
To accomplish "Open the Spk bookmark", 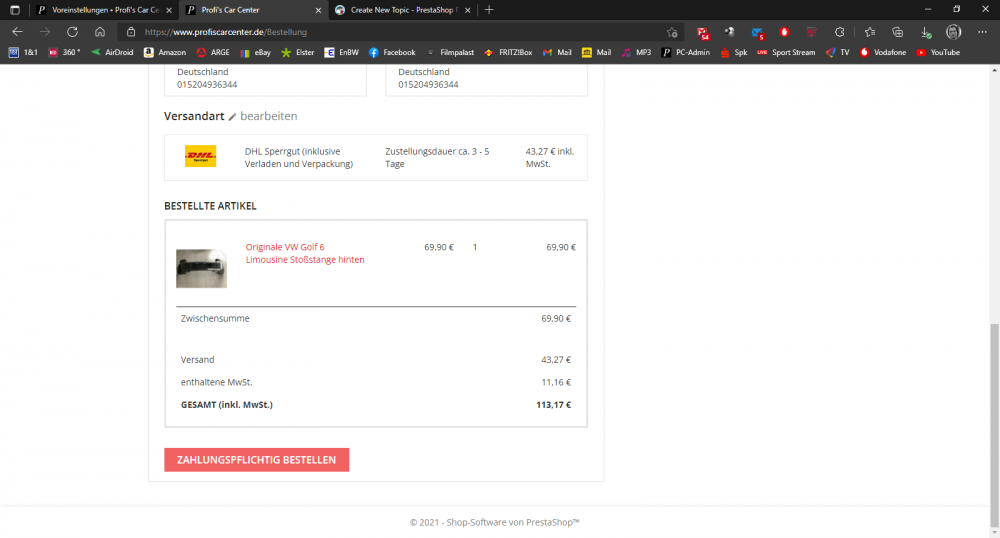I will click(733, 52).
